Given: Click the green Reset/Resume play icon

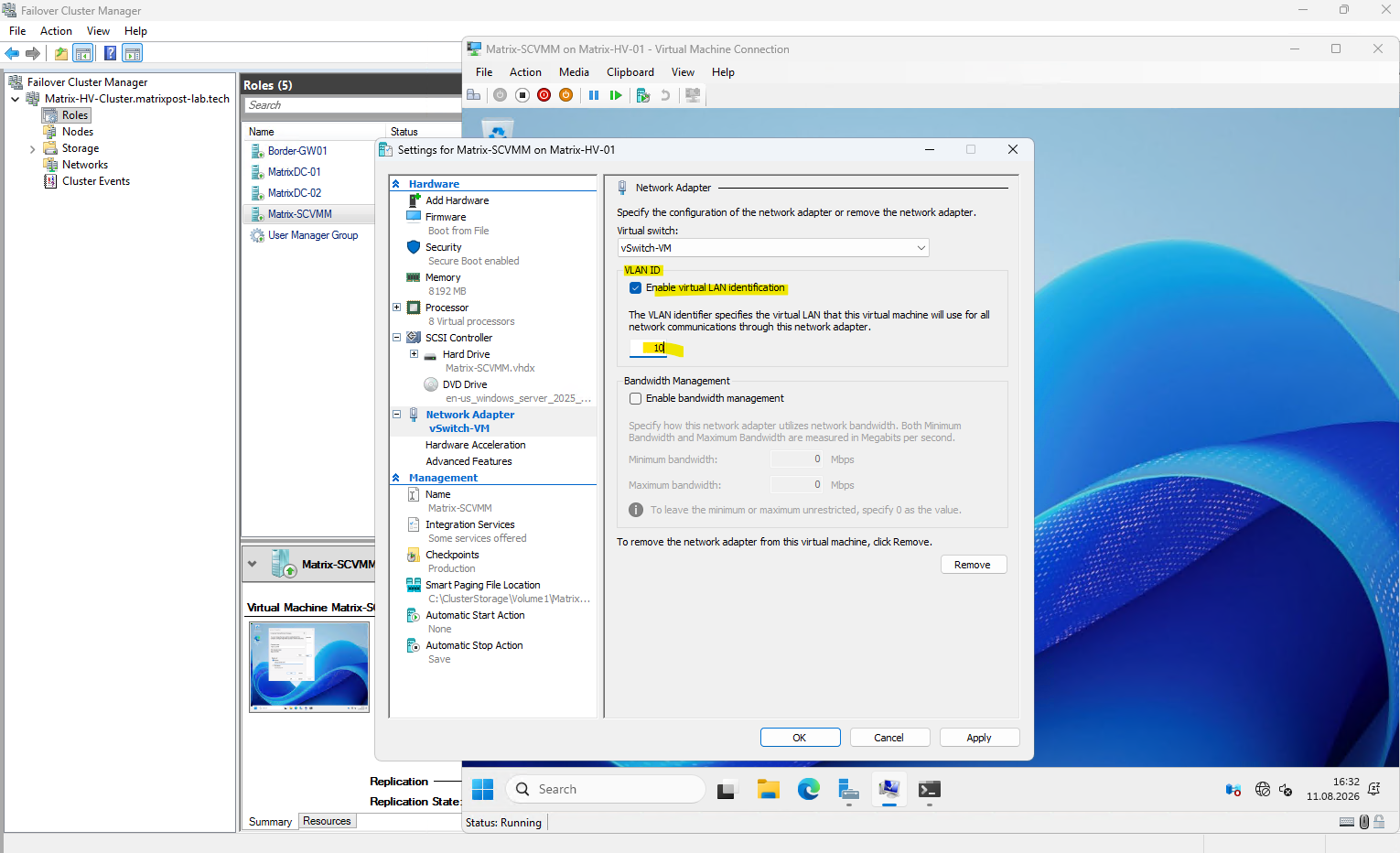Looking at the screenshot, I should coord(616,95).
